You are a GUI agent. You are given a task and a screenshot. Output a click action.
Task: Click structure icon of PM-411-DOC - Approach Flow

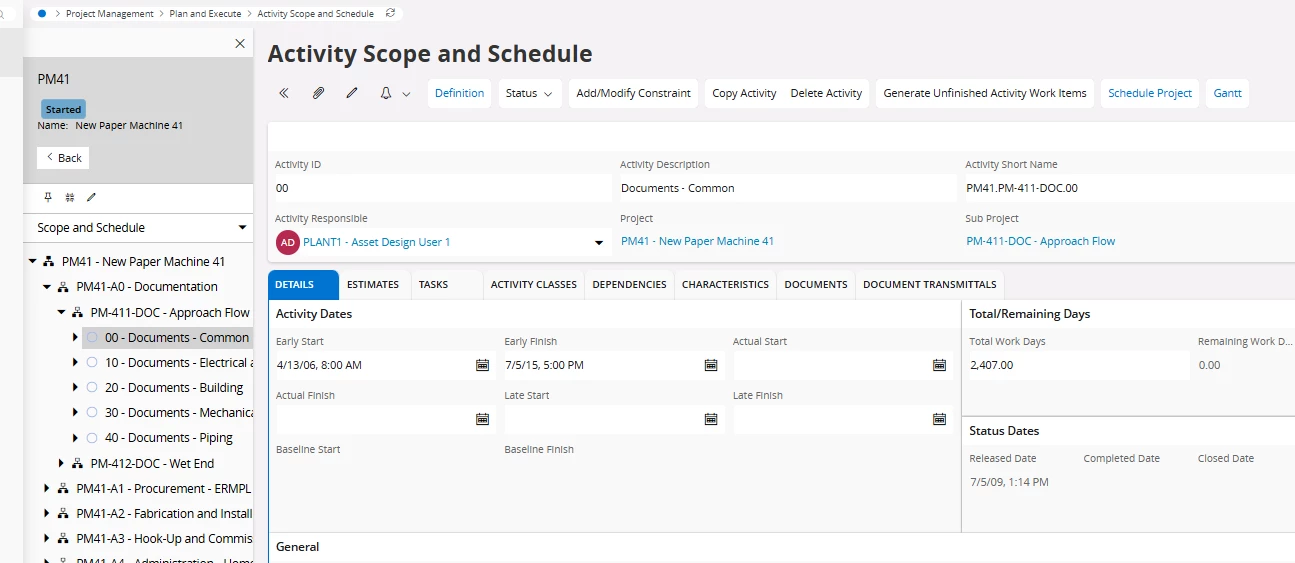[x=77, y=313]
